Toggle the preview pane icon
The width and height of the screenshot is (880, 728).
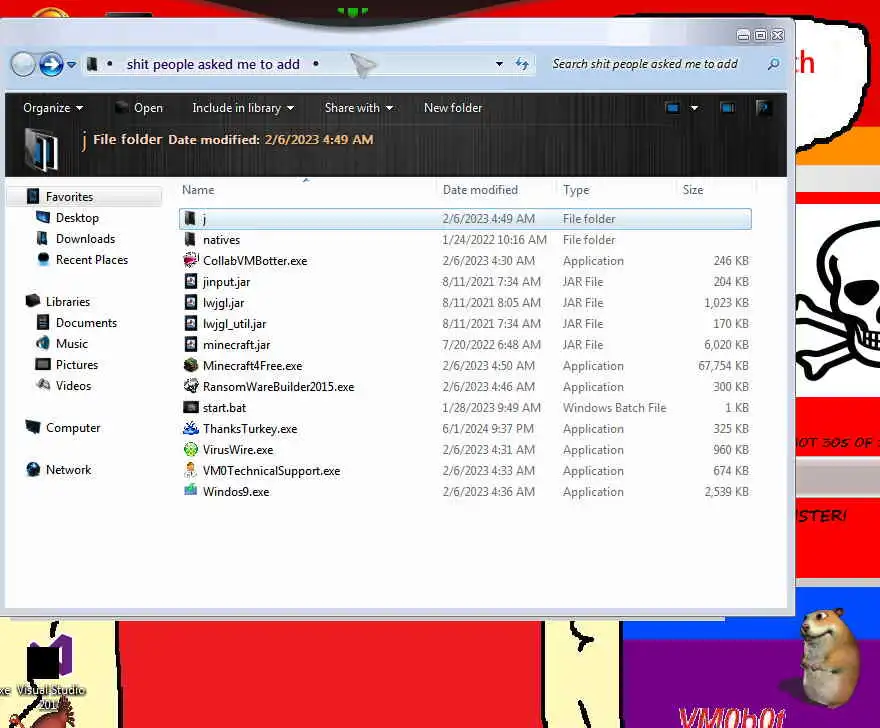point(728,108)
